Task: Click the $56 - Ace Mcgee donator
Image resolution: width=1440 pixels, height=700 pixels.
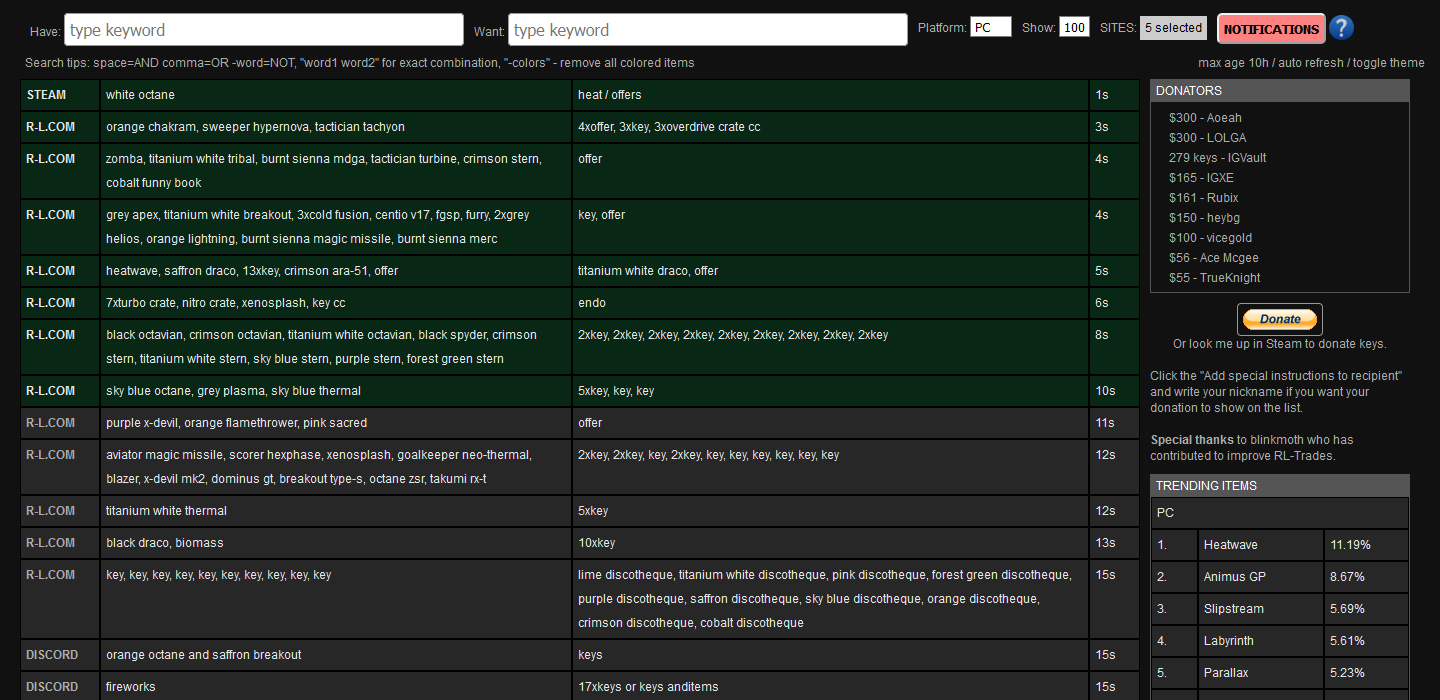Action: pos(1213,258)
